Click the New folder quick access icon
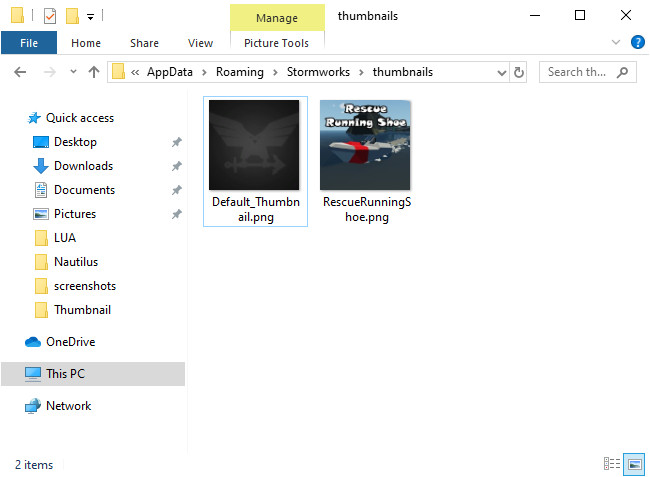The height and width of the screenshot is (477, 650). tap(72, 16)
